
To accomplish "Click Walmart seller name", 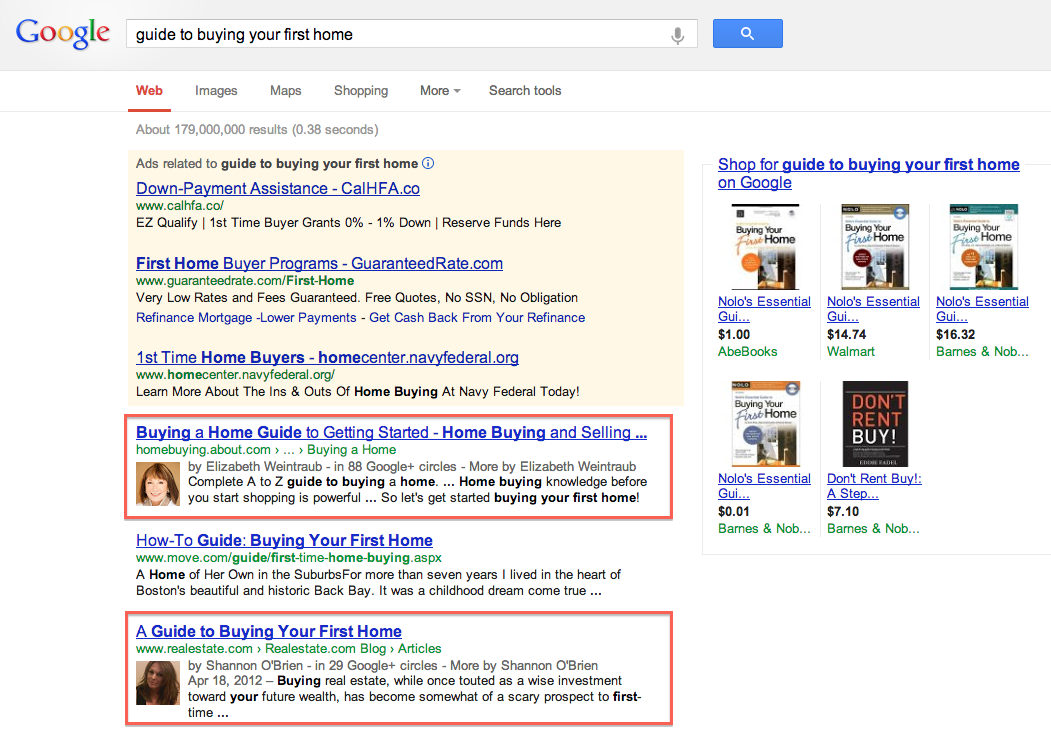I will [x=851, y=352].
